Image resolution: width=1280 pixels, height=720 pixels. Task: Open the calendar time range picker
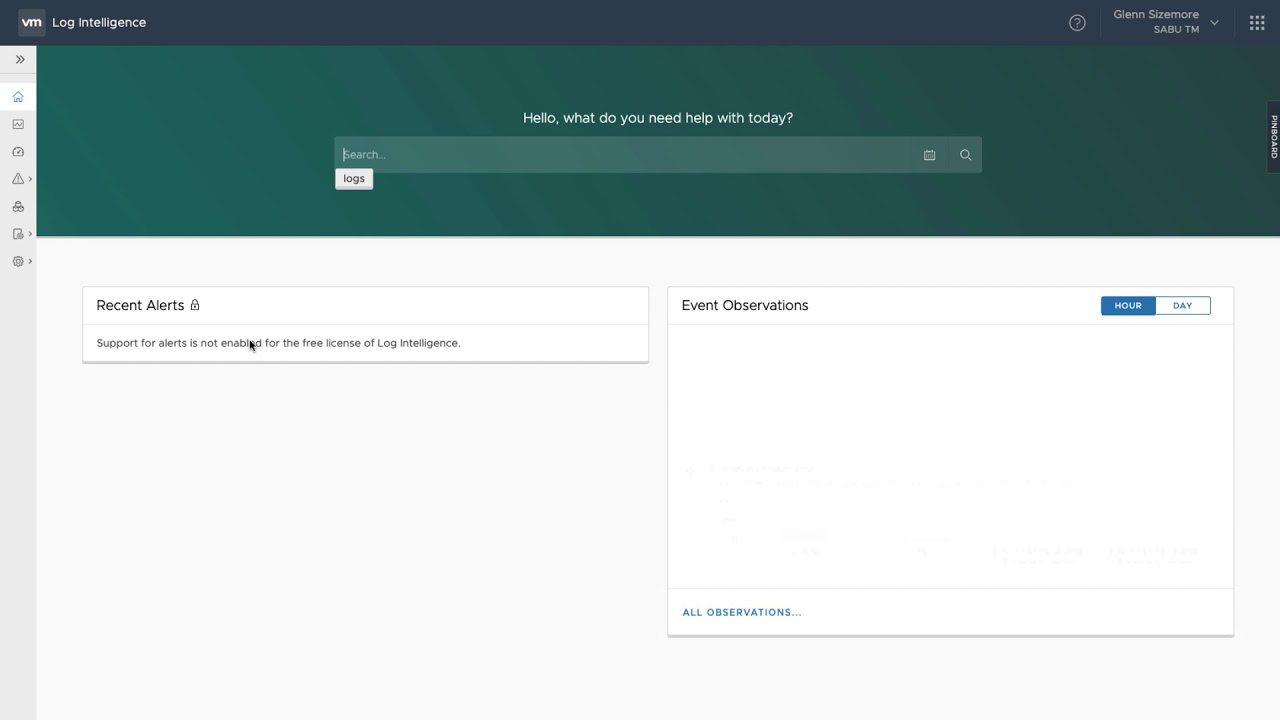point(929,155)
